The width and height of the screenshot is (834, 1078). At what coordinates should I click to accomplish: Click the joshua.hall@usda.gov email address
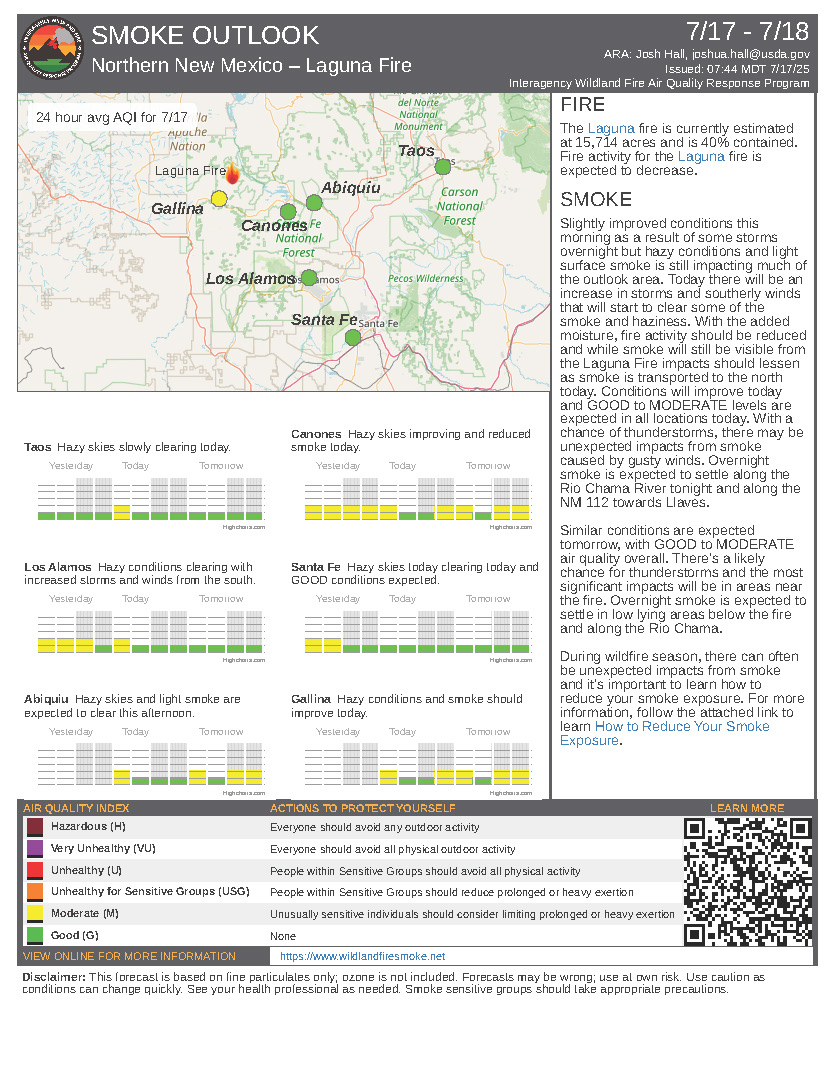(751, 54)
